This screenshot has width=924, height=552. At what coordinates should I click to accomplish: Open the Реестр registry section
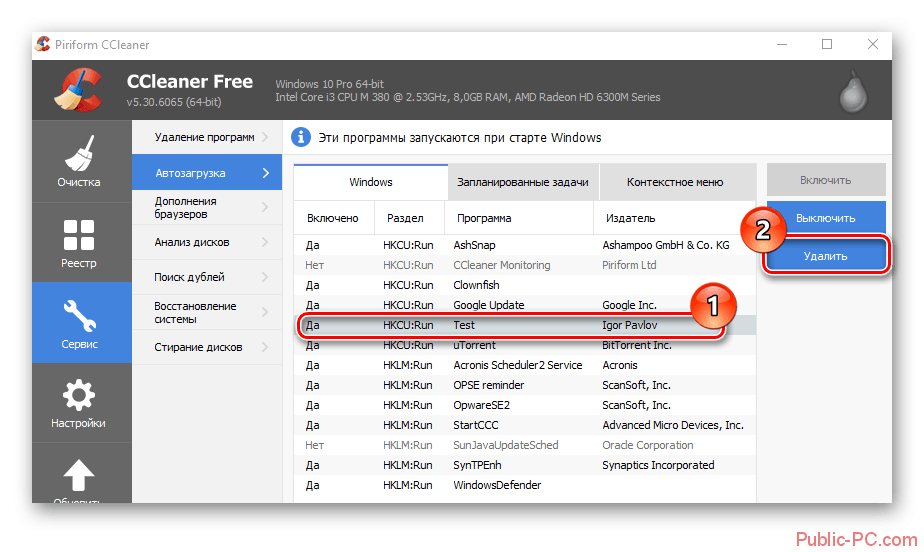coord(79,241)
